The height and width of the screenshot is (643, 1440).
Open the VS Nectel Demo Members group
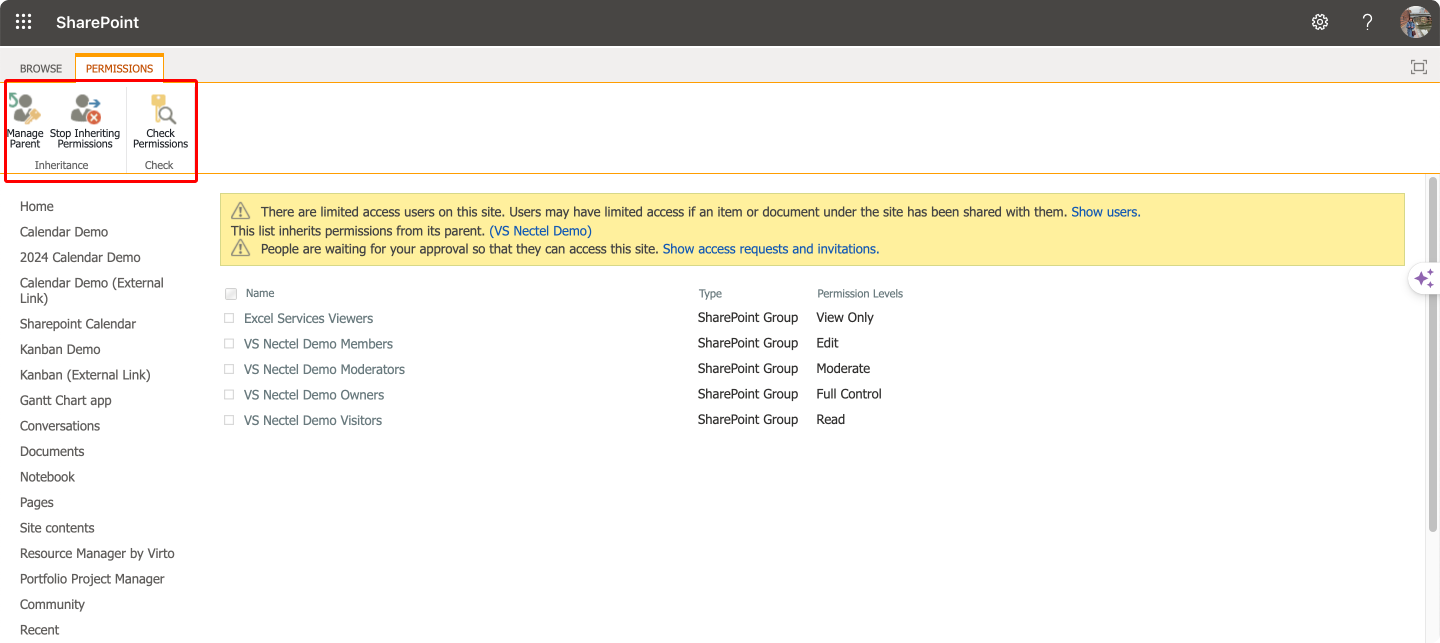point(318,344)
